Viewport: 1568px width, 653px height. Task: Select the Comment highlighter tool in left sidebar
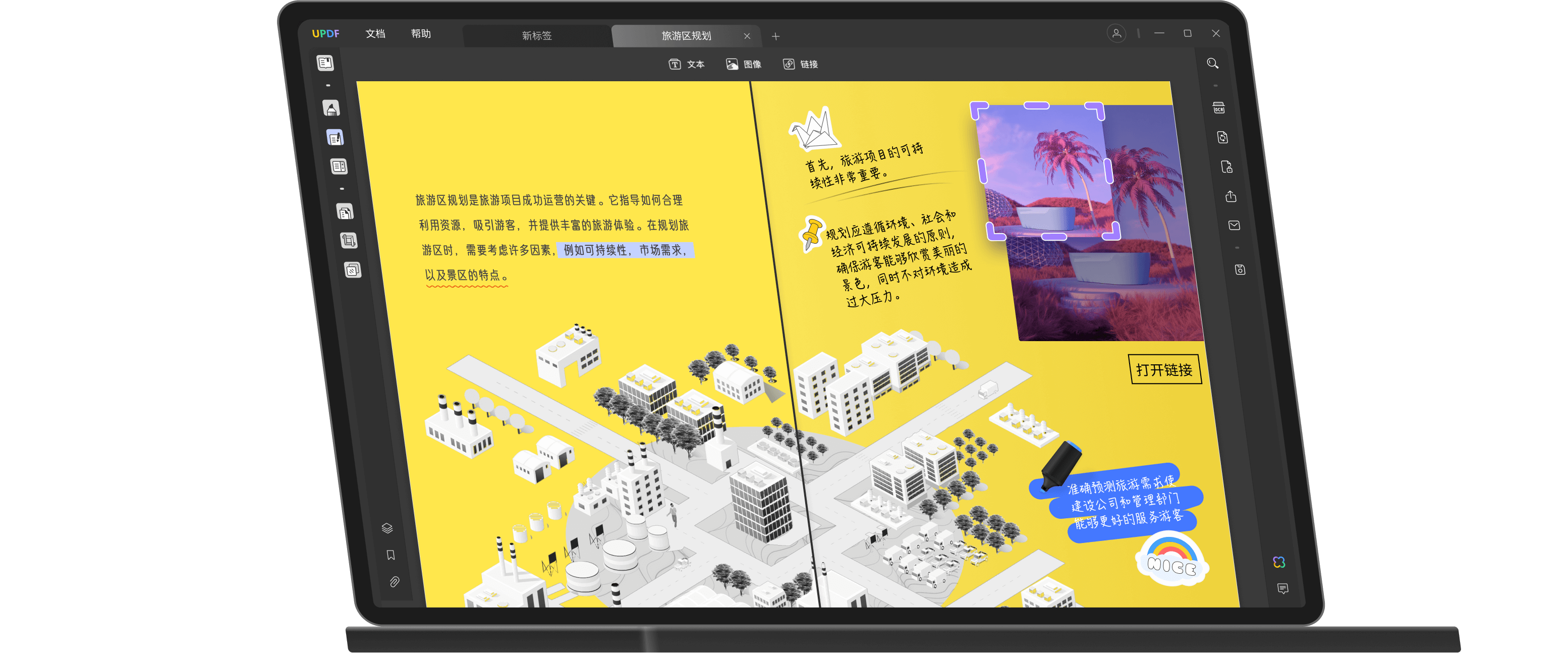pos(330,108)
